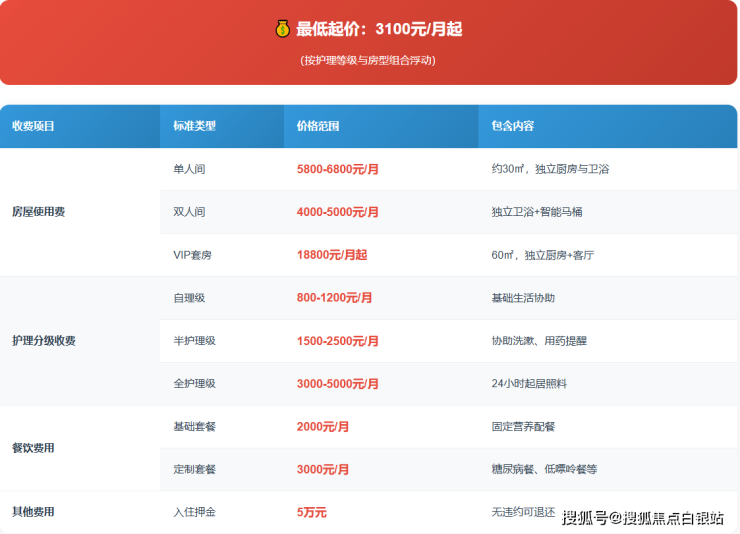740x534 pixels.
Task: Click the 护理分级收费 category cell
Action: coord(44,341)
